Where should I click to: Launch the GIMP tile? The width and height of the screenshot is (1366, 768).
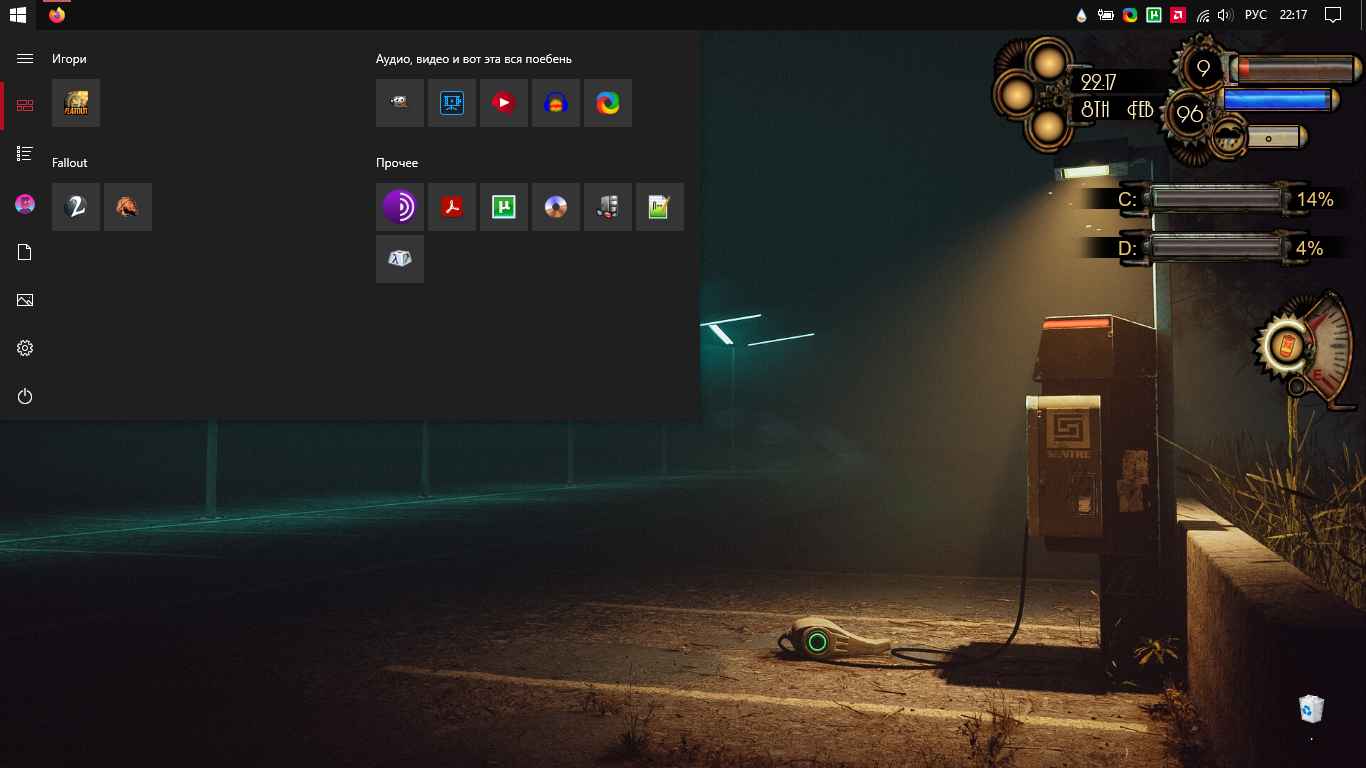tap(400, 103)
